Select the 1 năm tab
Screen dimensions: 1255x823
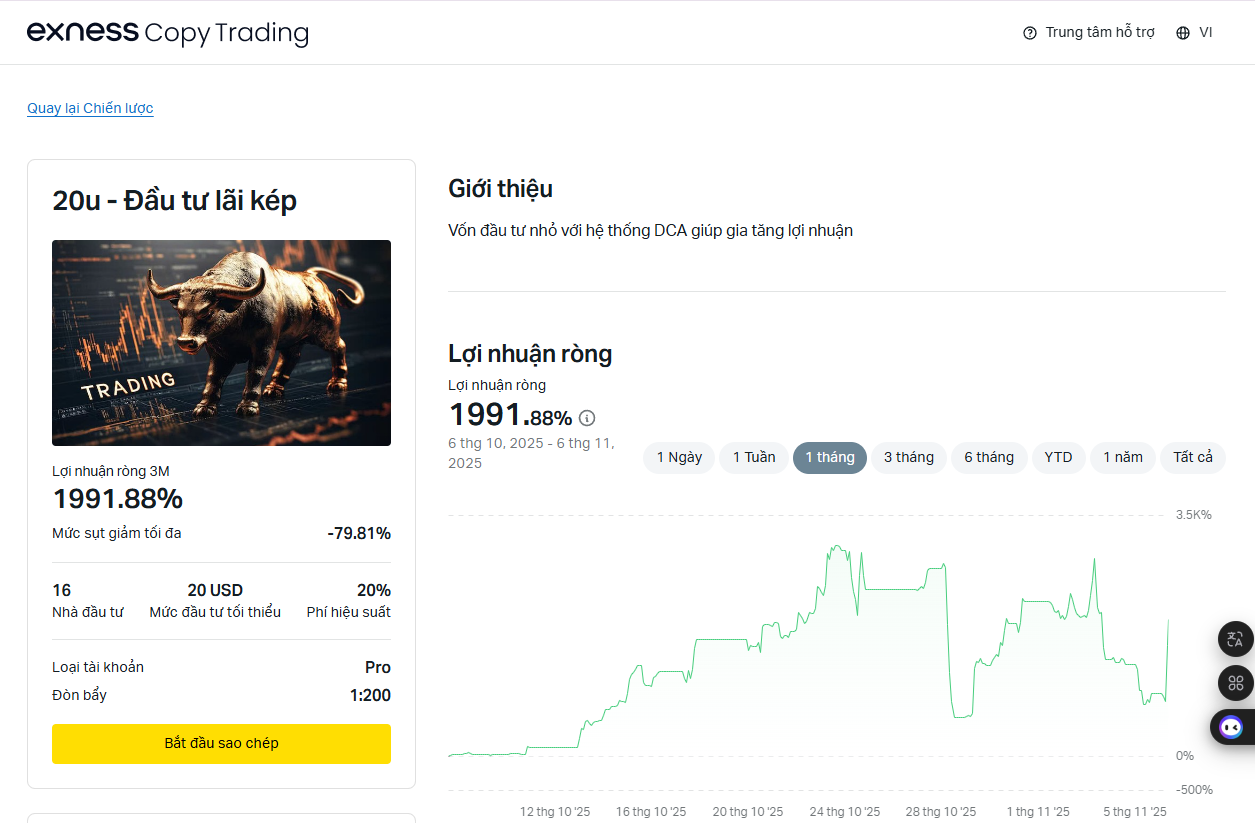pos(1122,457)
